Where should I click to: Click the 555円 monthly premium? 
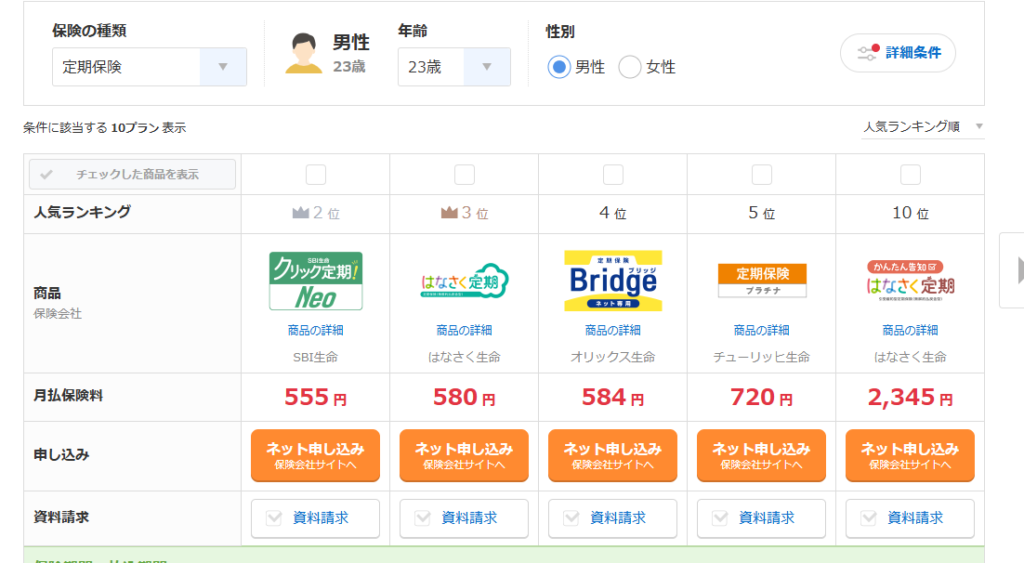315,397
